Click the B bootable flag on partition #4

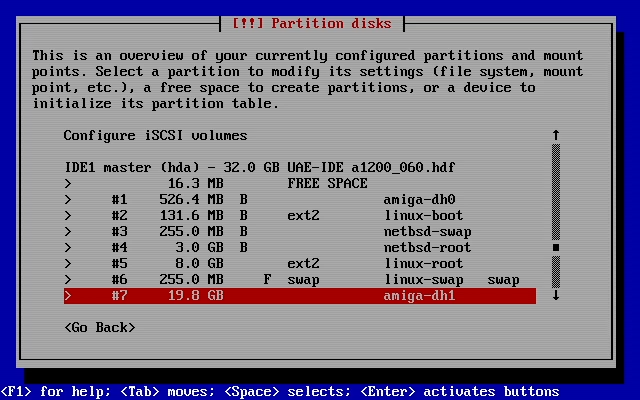(243, 247)
